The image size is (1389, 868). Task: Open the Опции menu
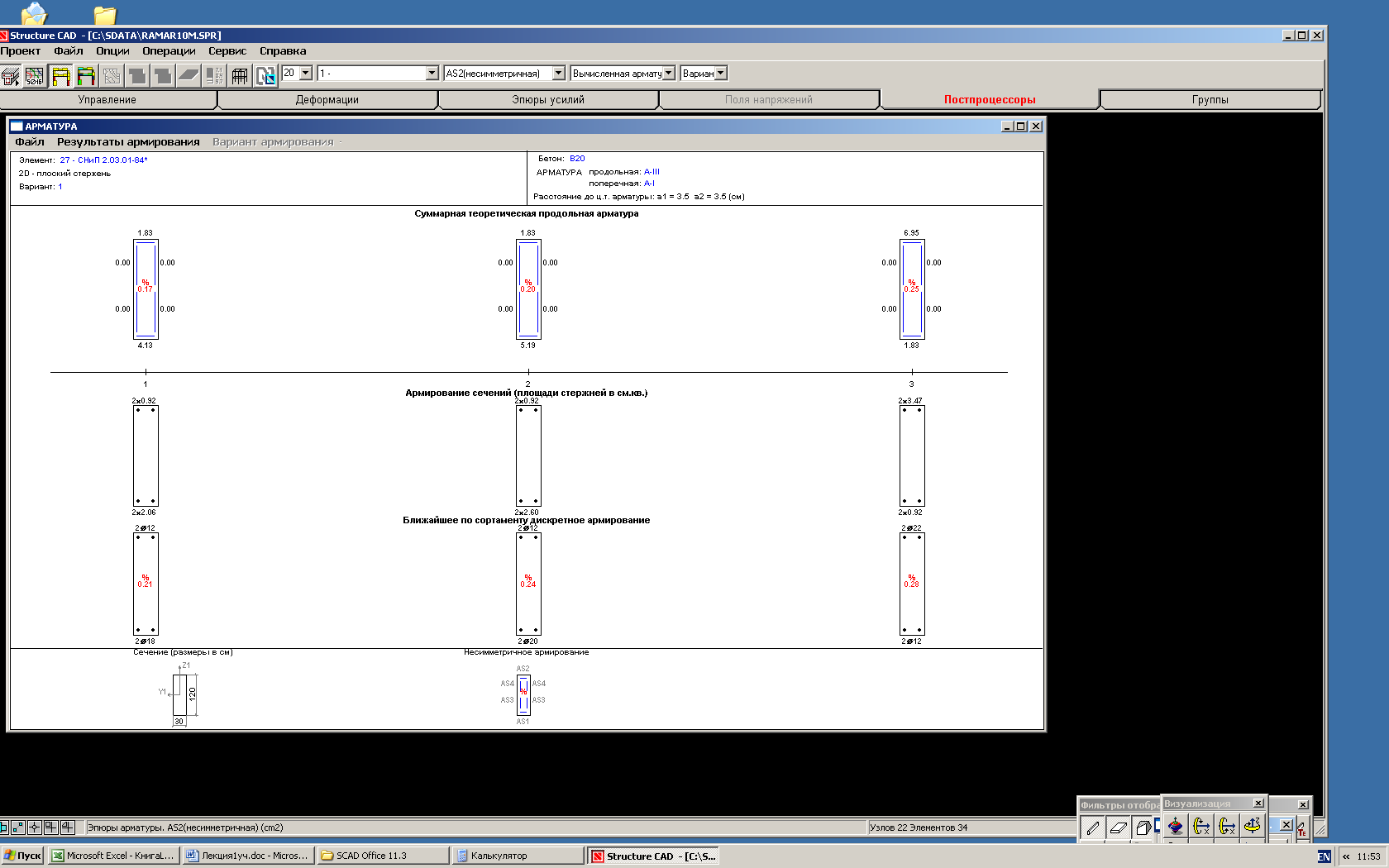click(112, 51)
